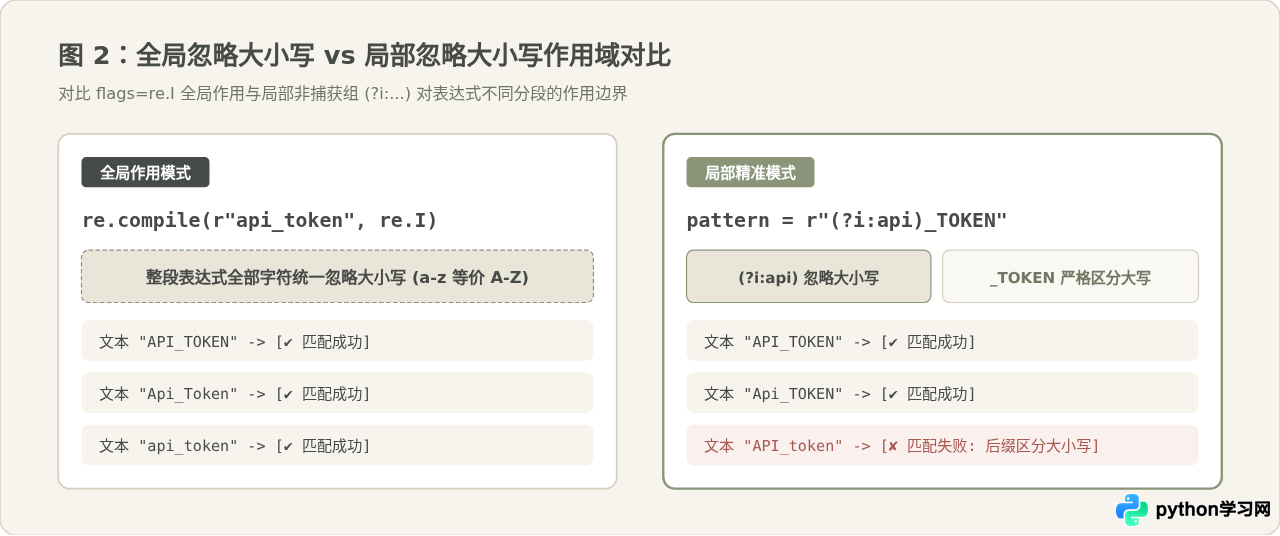Select the pattern = r"(?i:api)_TOKEN" code line
The height and width of the screenshot is (536, 1280).
[x=846, y=220]
